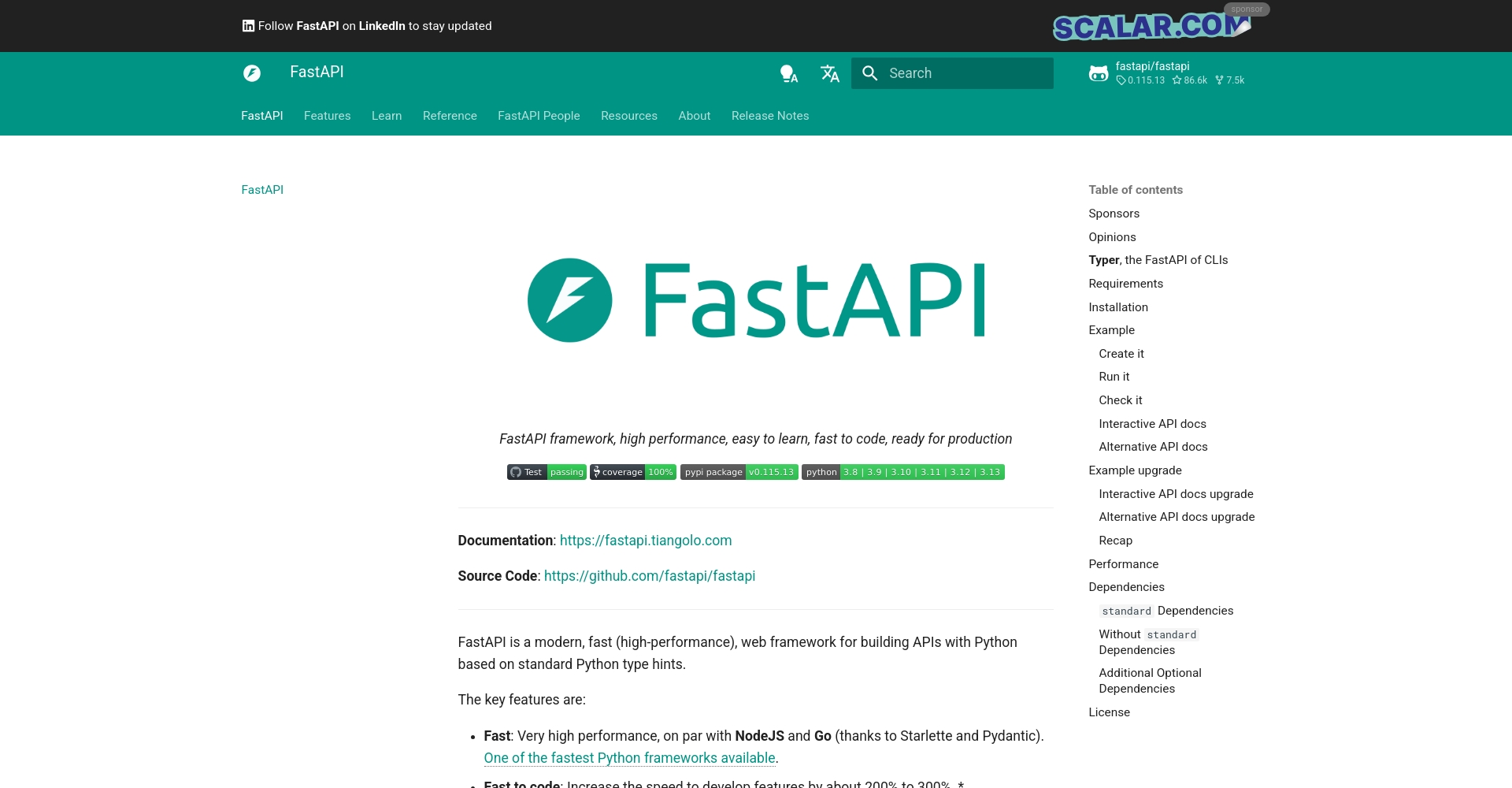
Task: Jump to Recap subsection
Action: 1115,541
